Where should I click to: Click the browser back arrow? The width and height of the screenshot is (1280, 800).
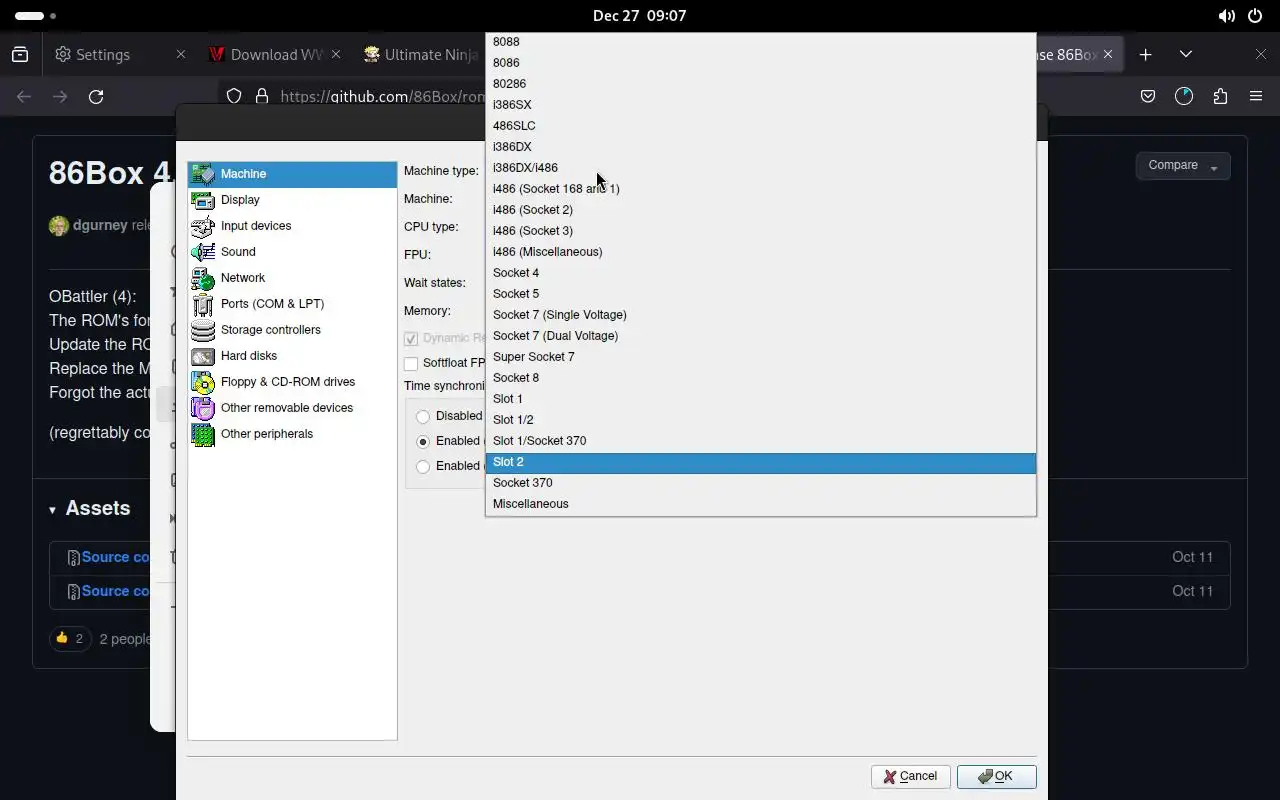click(24, 96)
